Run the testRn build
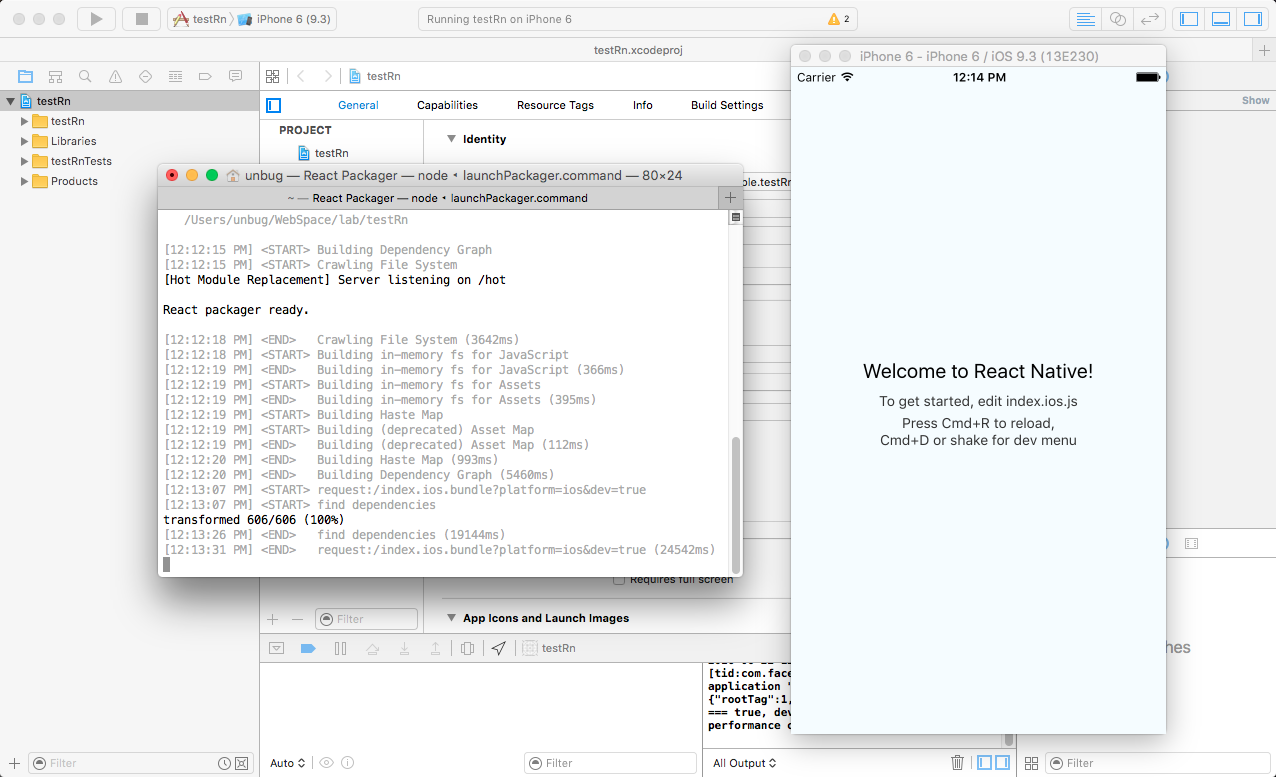The width and height of the screenshot is (1276, 777). coord(96,19)
